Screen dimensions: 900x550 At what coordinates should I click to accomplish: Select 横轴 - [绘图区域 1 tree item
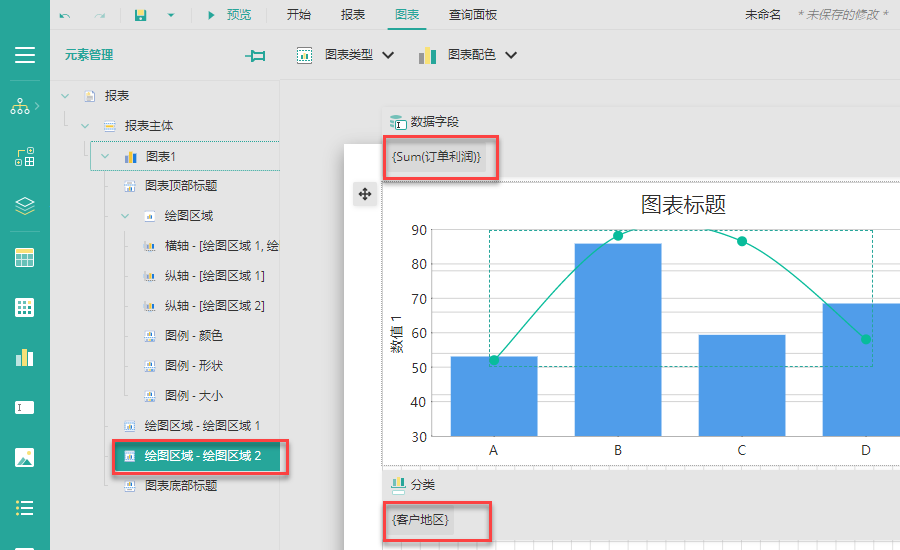[222, 246]
